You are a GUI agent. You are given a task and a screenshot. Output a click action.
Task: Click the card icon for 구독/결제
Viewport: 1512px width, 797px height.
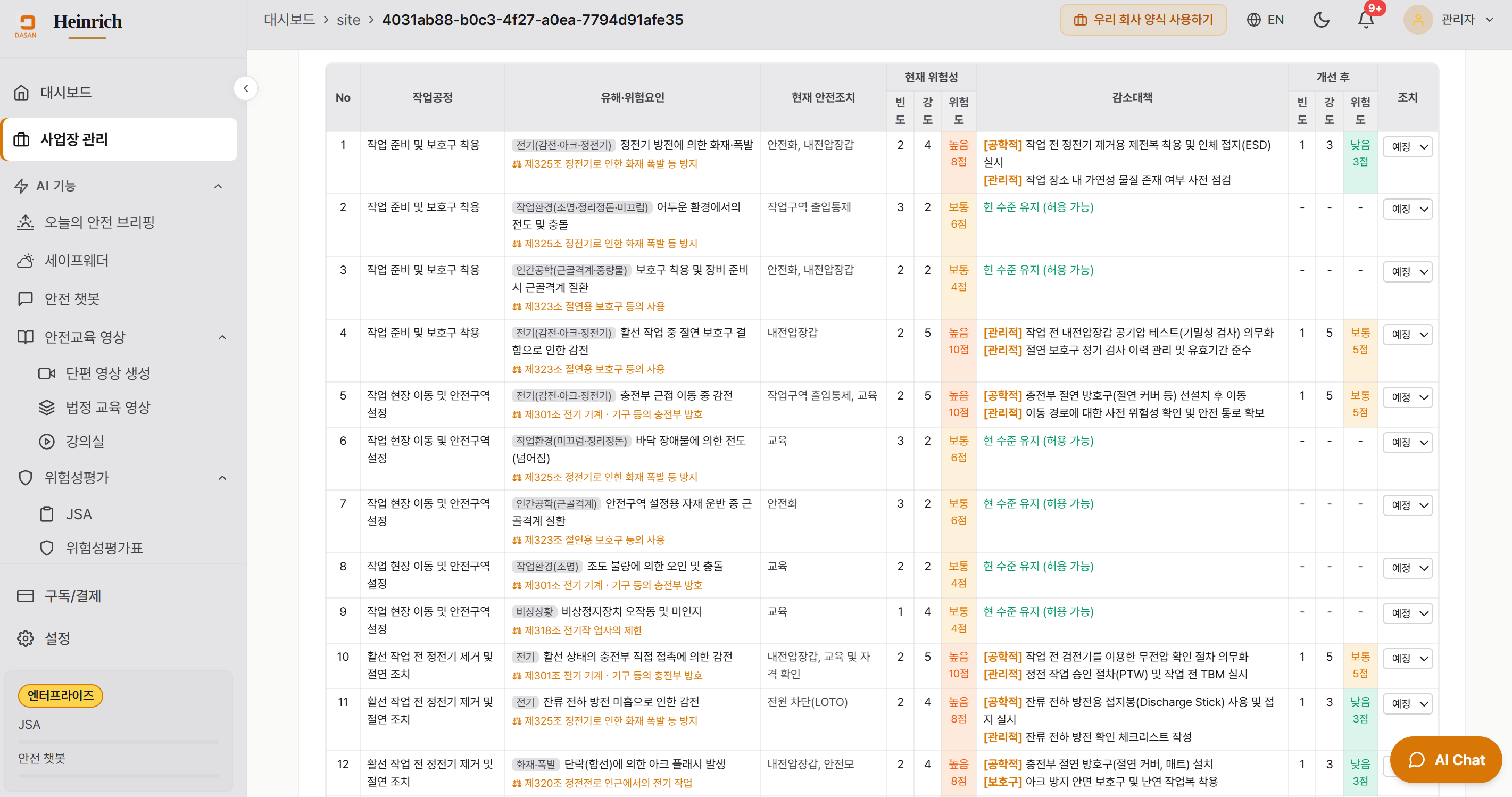tap(25, 596)
